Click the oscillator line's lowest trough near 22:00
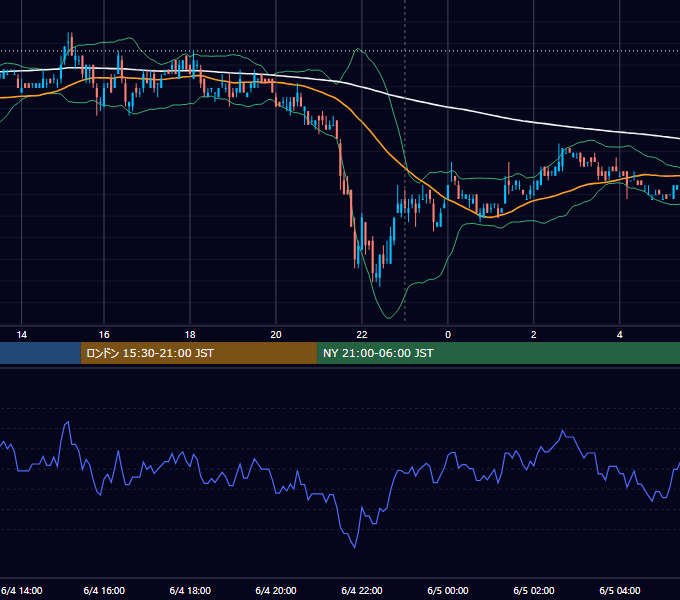This screenshot has height=600, width=680. click(355, 547)
